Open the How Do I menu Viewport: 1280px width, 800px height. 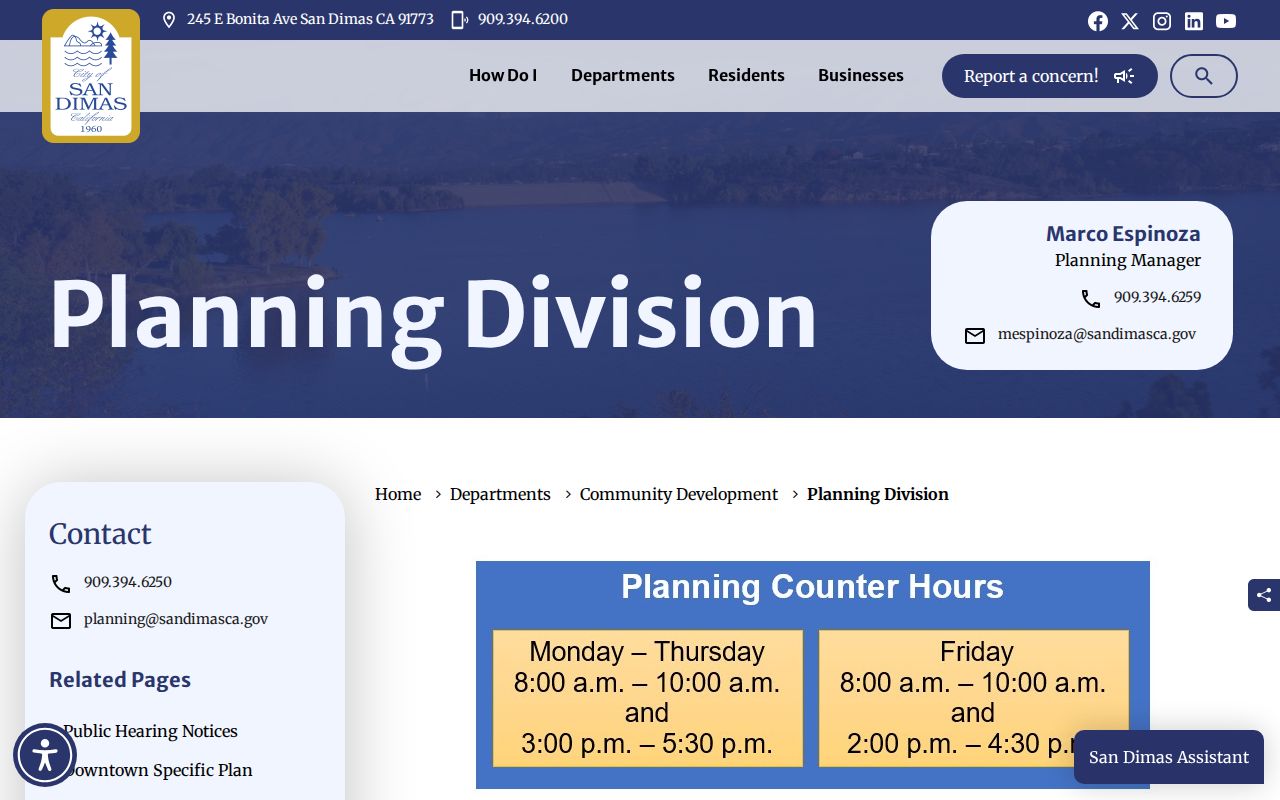tap(503, 75)
